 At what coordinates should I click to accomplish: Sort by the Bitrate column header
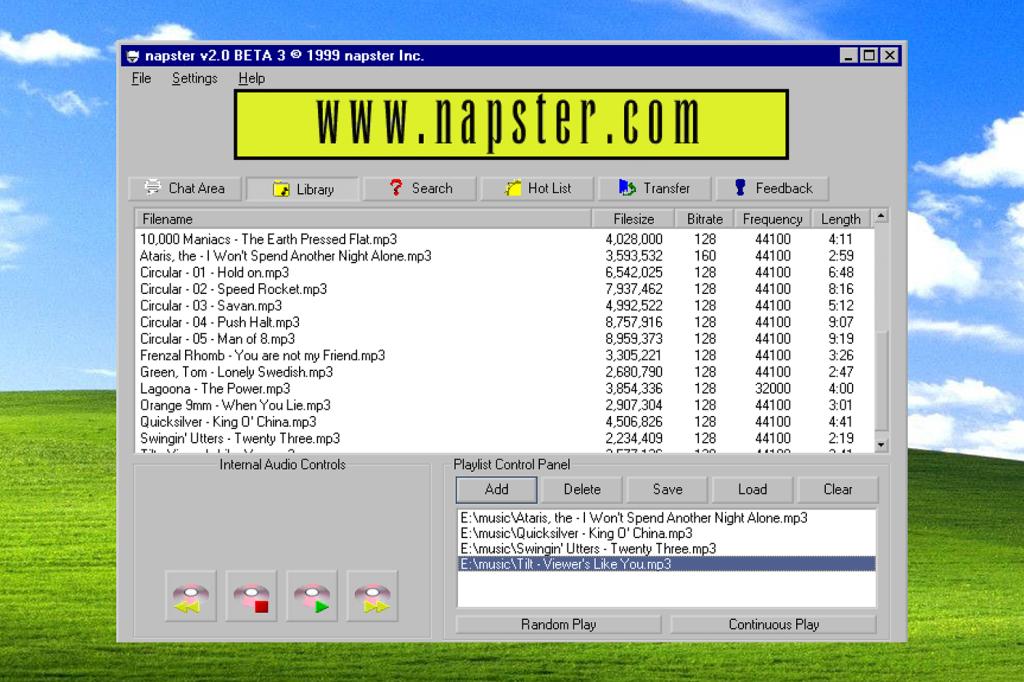705,219
